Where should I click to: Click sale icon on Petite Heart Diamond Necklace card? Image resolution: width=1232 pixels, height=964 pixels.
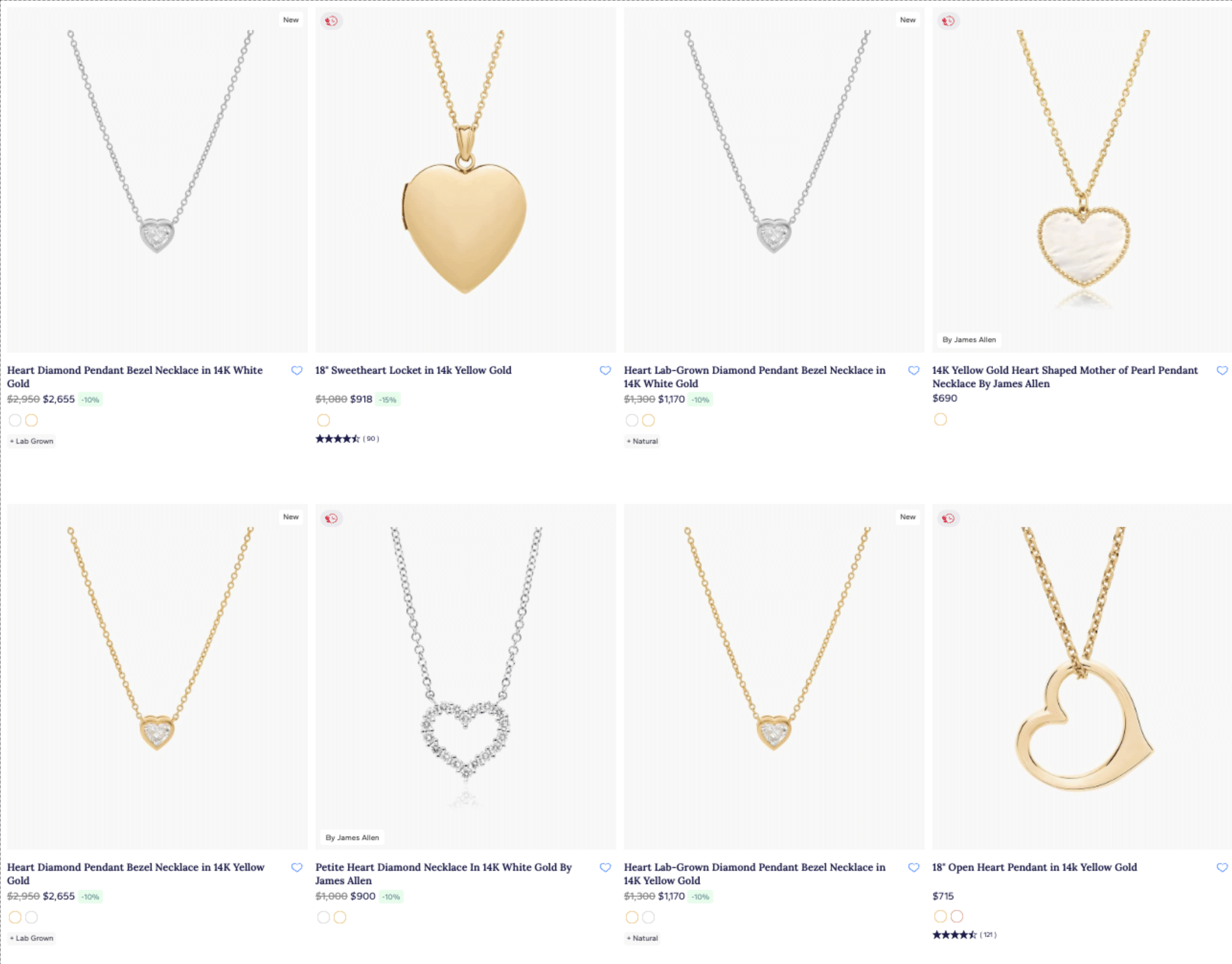coord(331,518)
